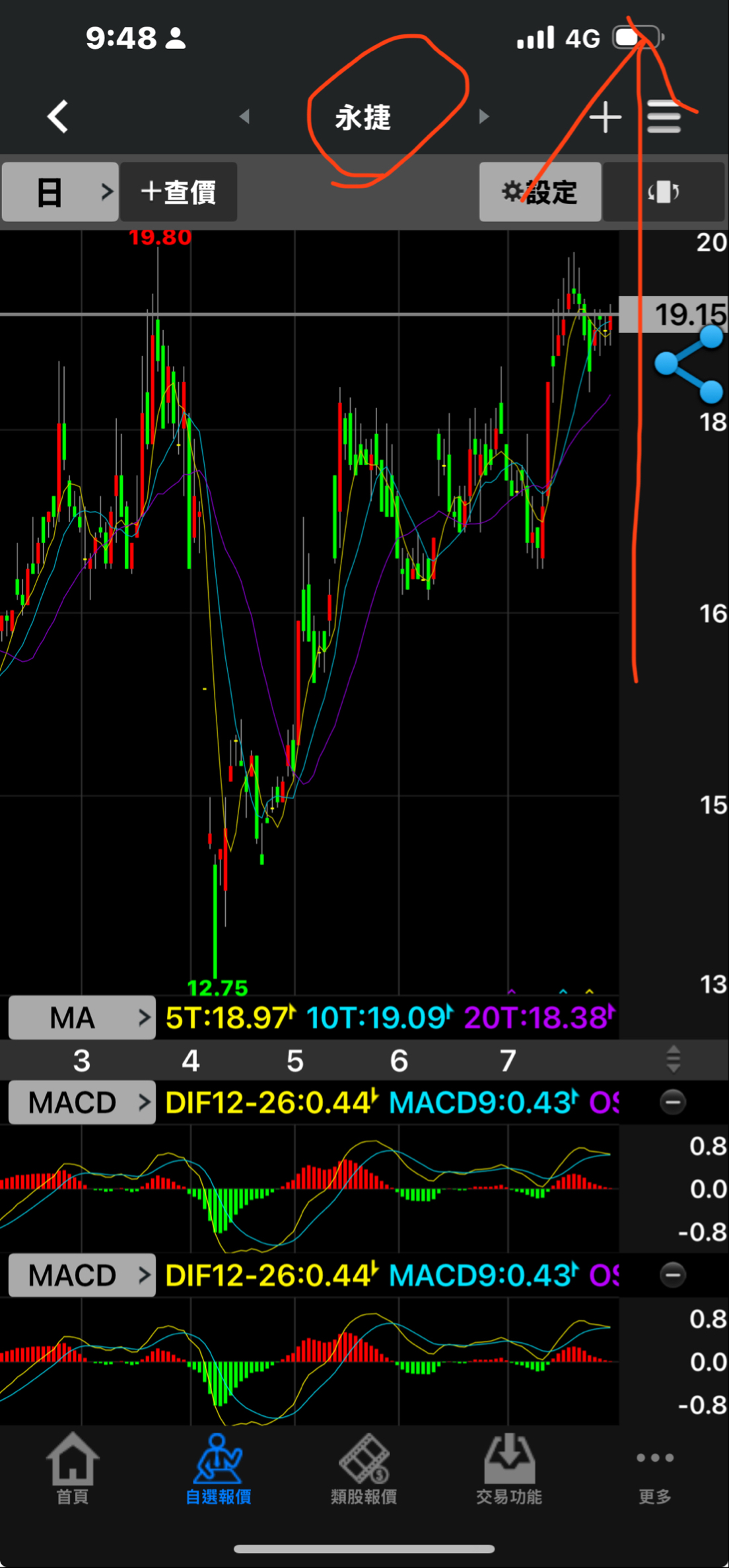
Task: Tap the plus icon to add stock
Action: pos(606,118)
